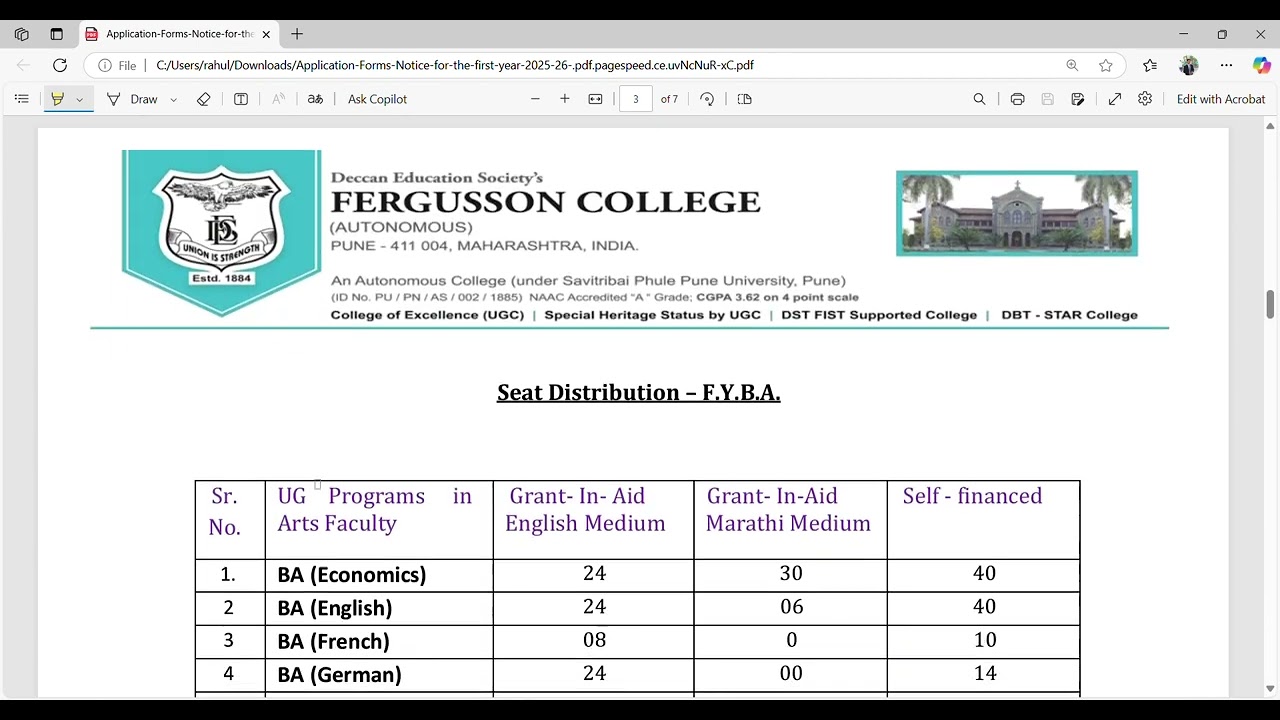The height and width of the screenshot is (720, 1280).
Task: Click the Save icon in the PDF toolbar
Action: [1047, 99]
